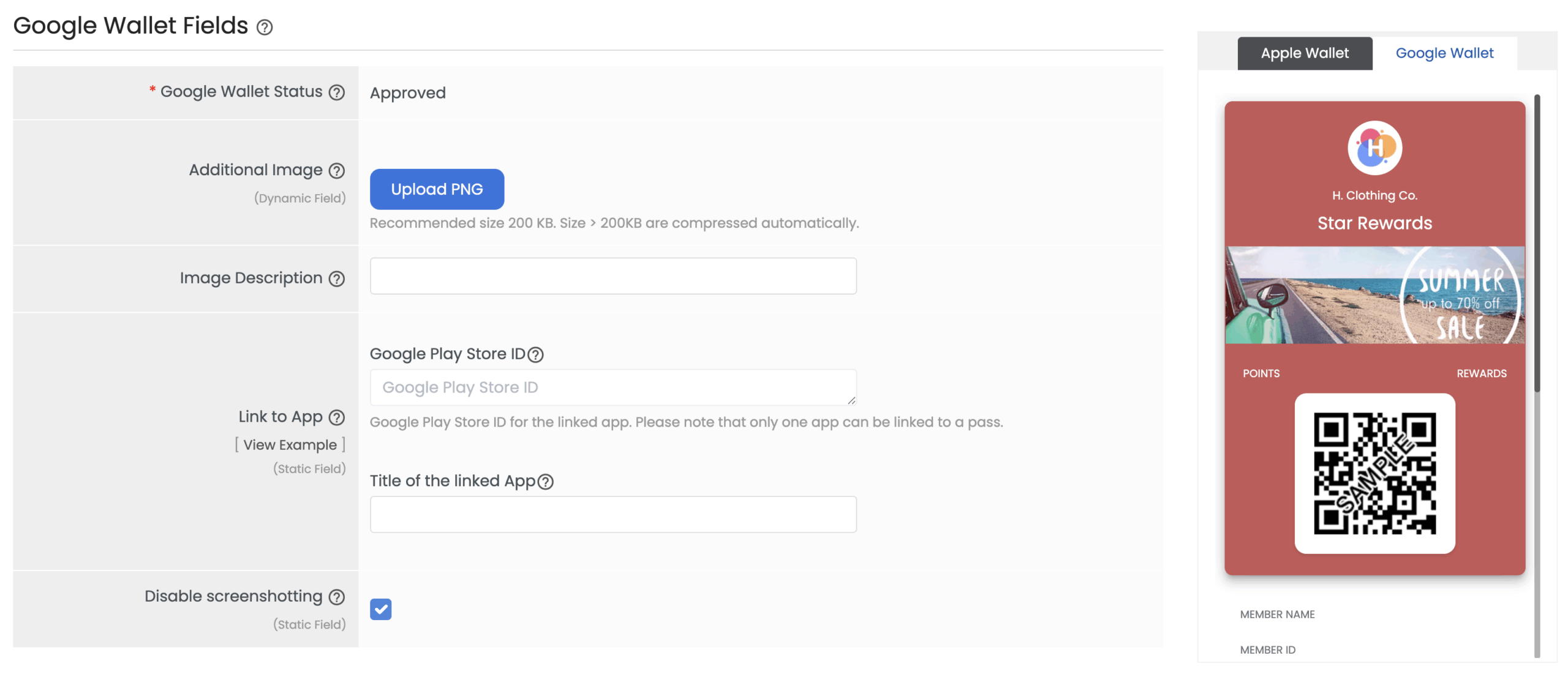Screen dimensions: 1568x677
Task: Click the Additional Image help icon
Action: coord(336,171)
